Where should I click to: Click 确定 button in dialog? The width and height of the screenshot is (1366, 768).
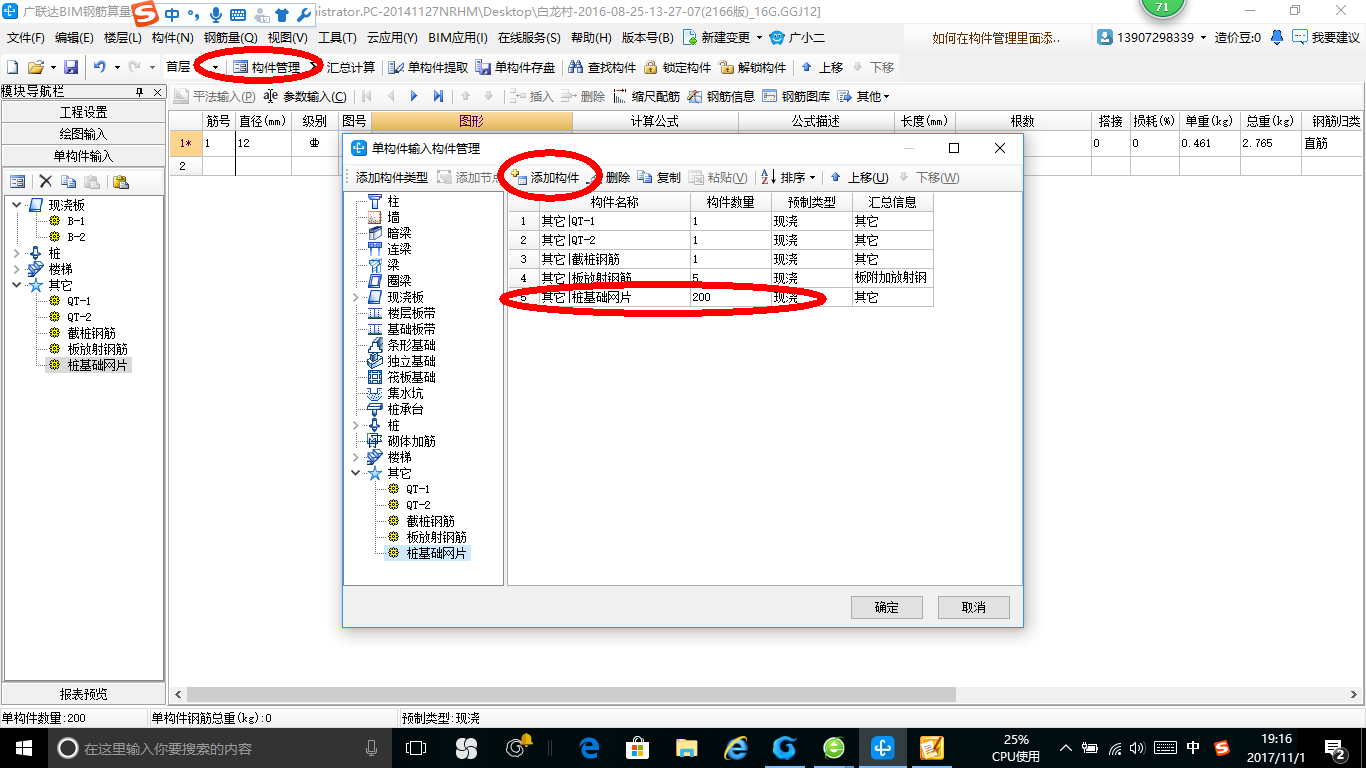886,607
